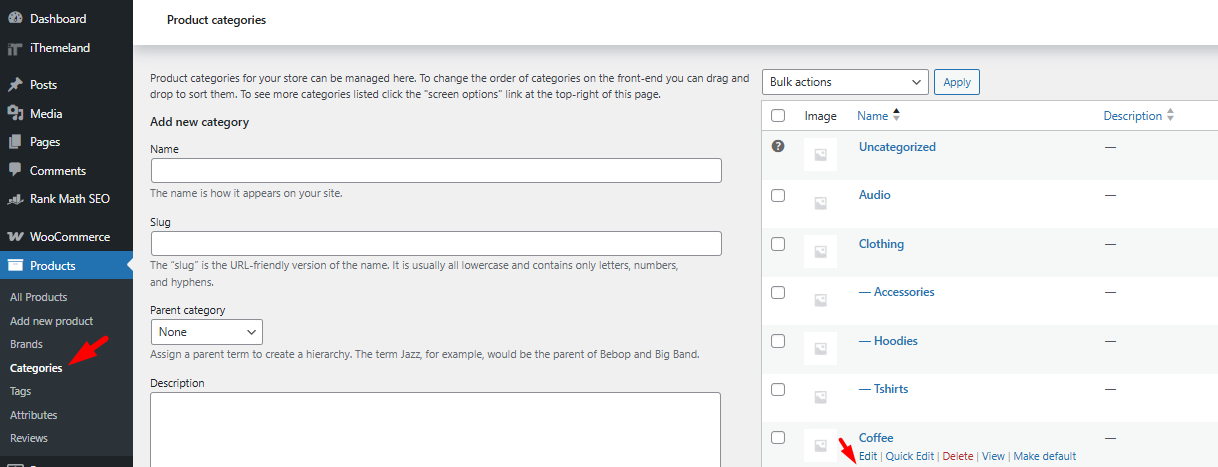Click the Dashboard gauge icon
The height and width of the screenshot is (467, 1218).
15,19
